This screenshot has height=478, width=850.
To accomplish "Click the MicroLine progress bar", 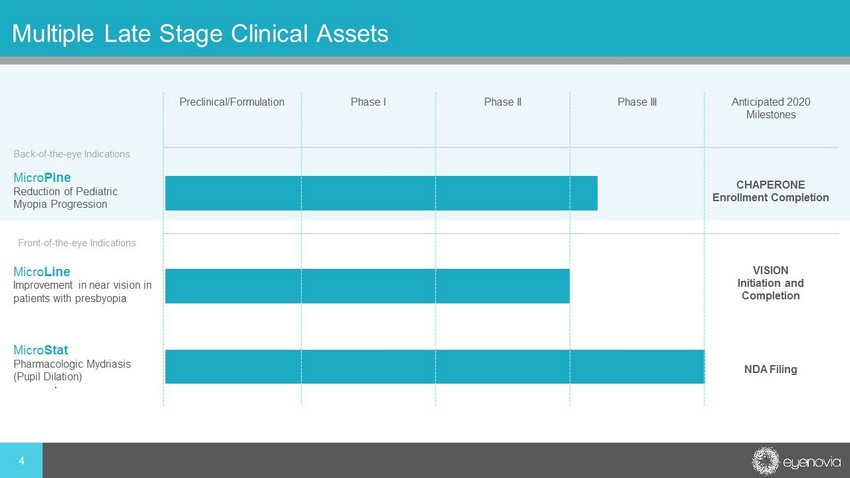I will click(x=367, y=285).
